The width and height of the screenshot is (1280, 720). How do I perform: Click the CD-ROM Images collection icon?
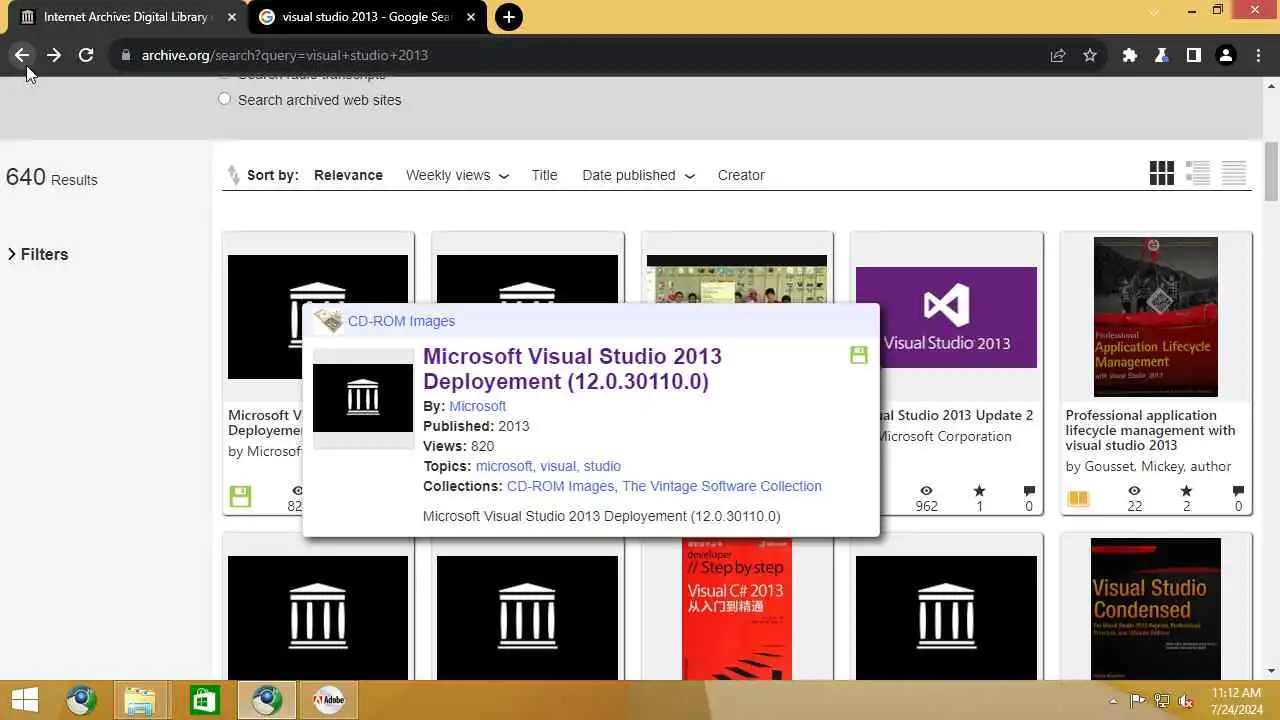(x=328, y=320)
